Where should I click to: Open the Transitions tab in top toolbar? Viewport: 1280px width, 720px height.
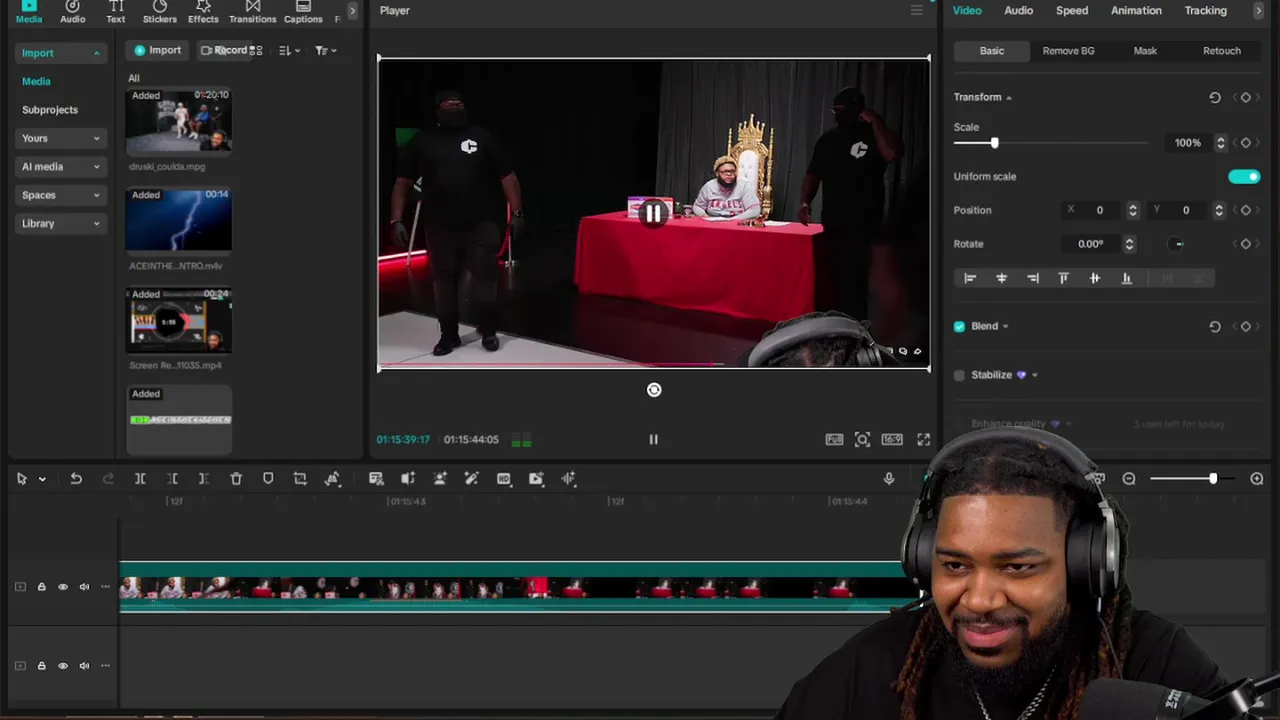coord(252,12)
